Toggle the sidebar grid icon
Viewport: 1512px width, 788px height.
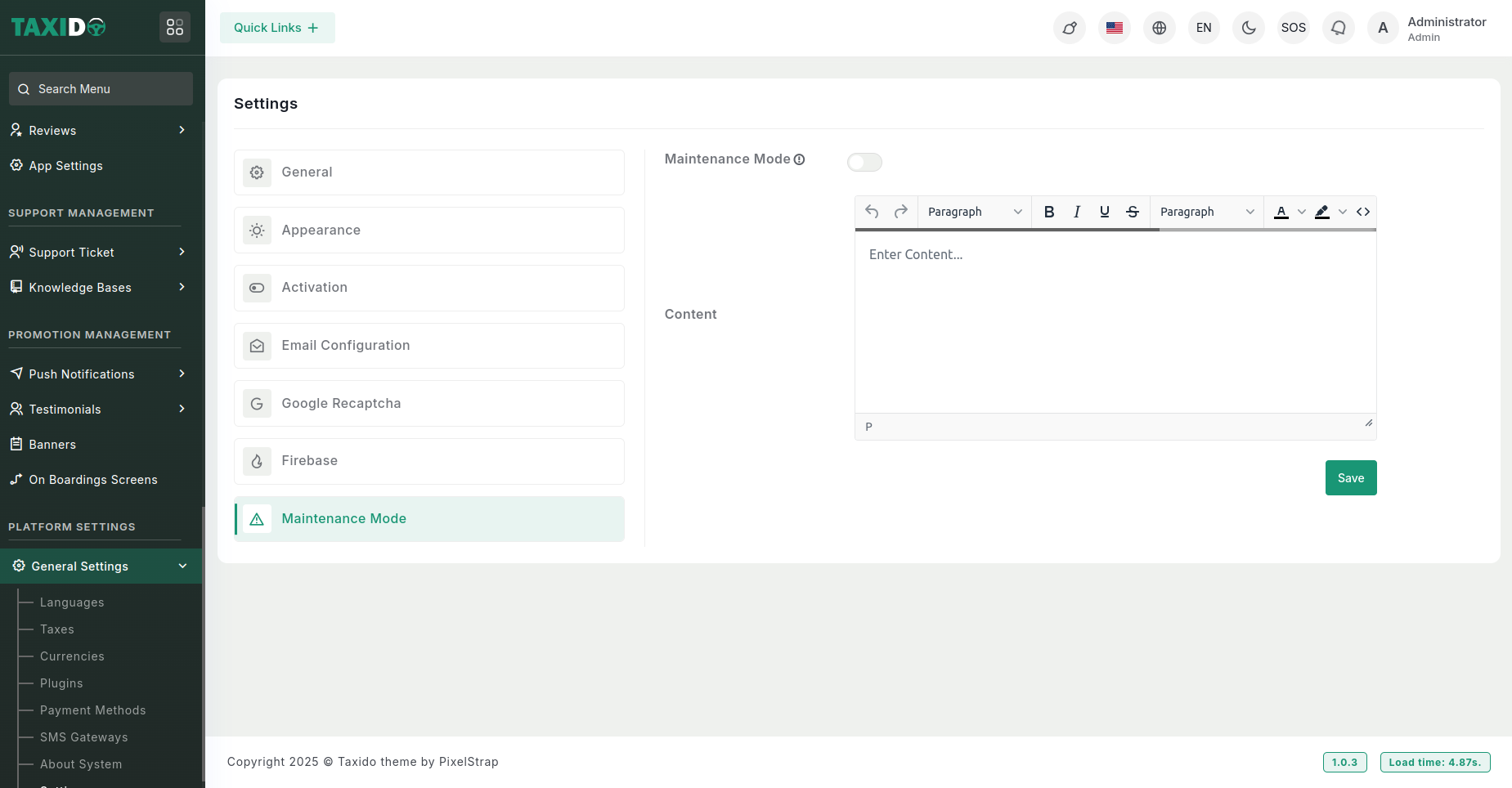pos(174,27)
